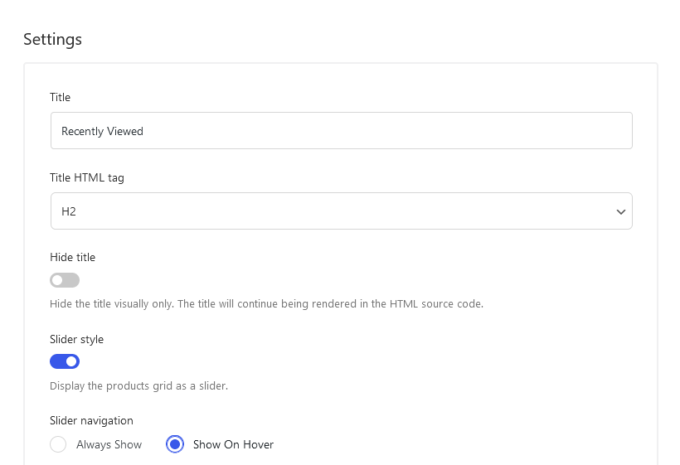Click the Settings heading

point(52,39)
